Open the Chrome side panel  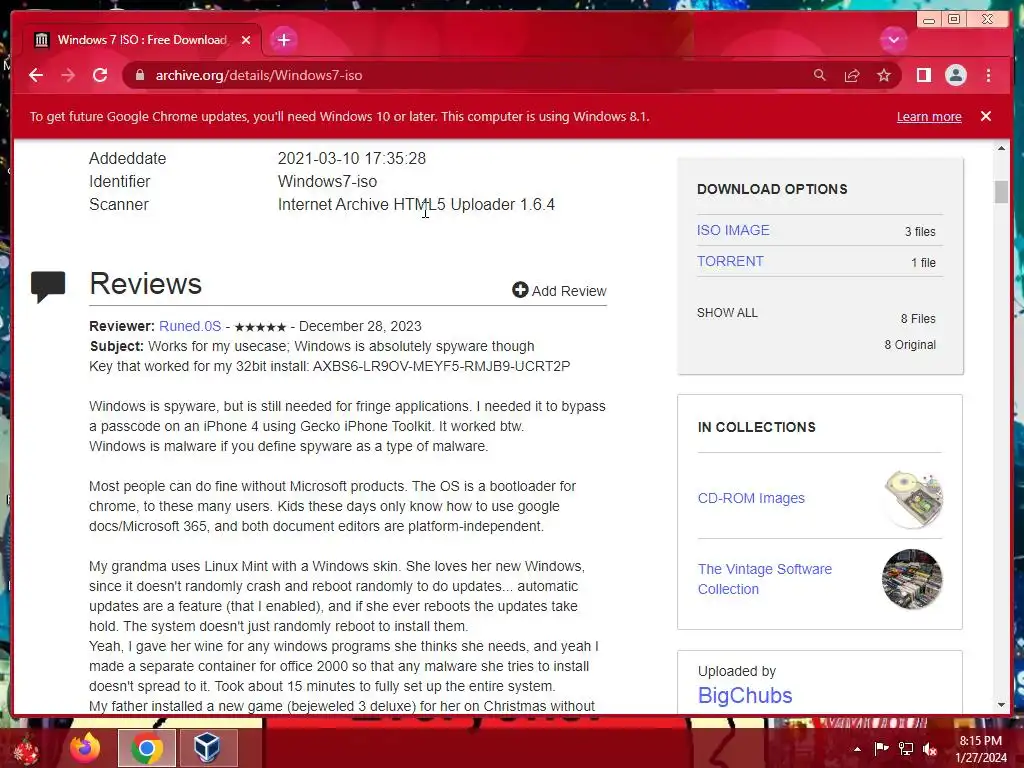pos(923,75)
